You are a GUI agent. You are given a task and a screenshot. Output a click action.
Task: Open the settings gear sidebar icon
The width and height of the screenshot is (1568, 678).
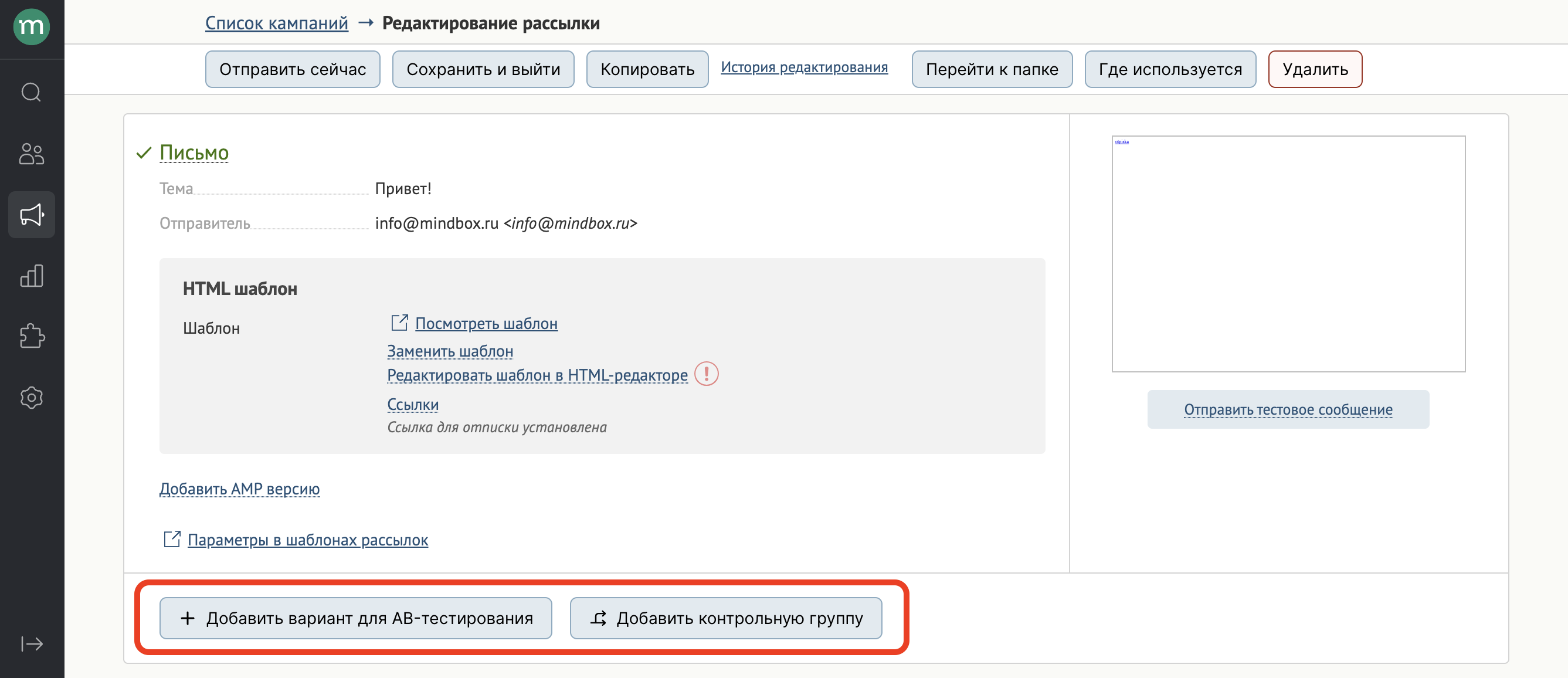coord(32,398)
